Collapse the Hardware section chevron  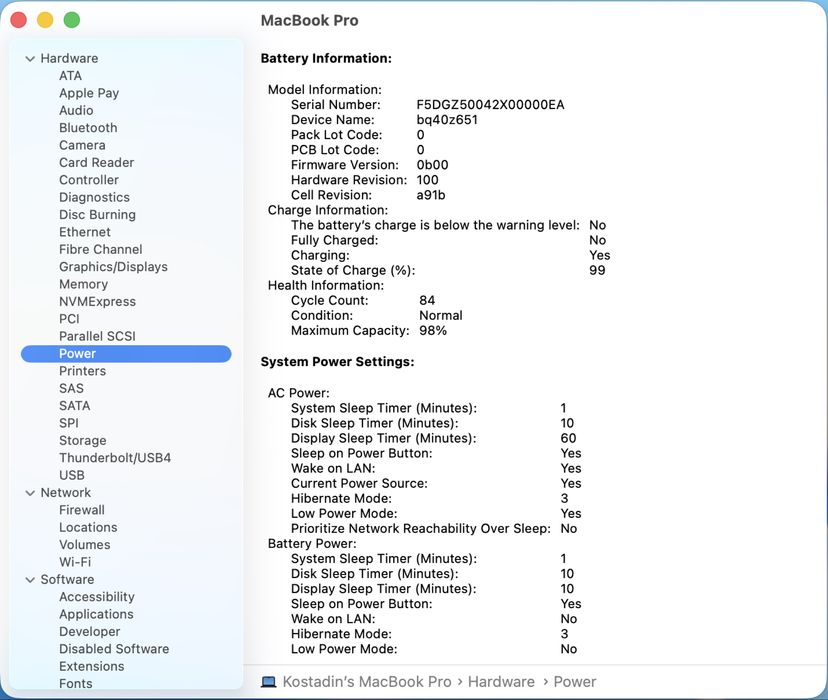(30, 59)
